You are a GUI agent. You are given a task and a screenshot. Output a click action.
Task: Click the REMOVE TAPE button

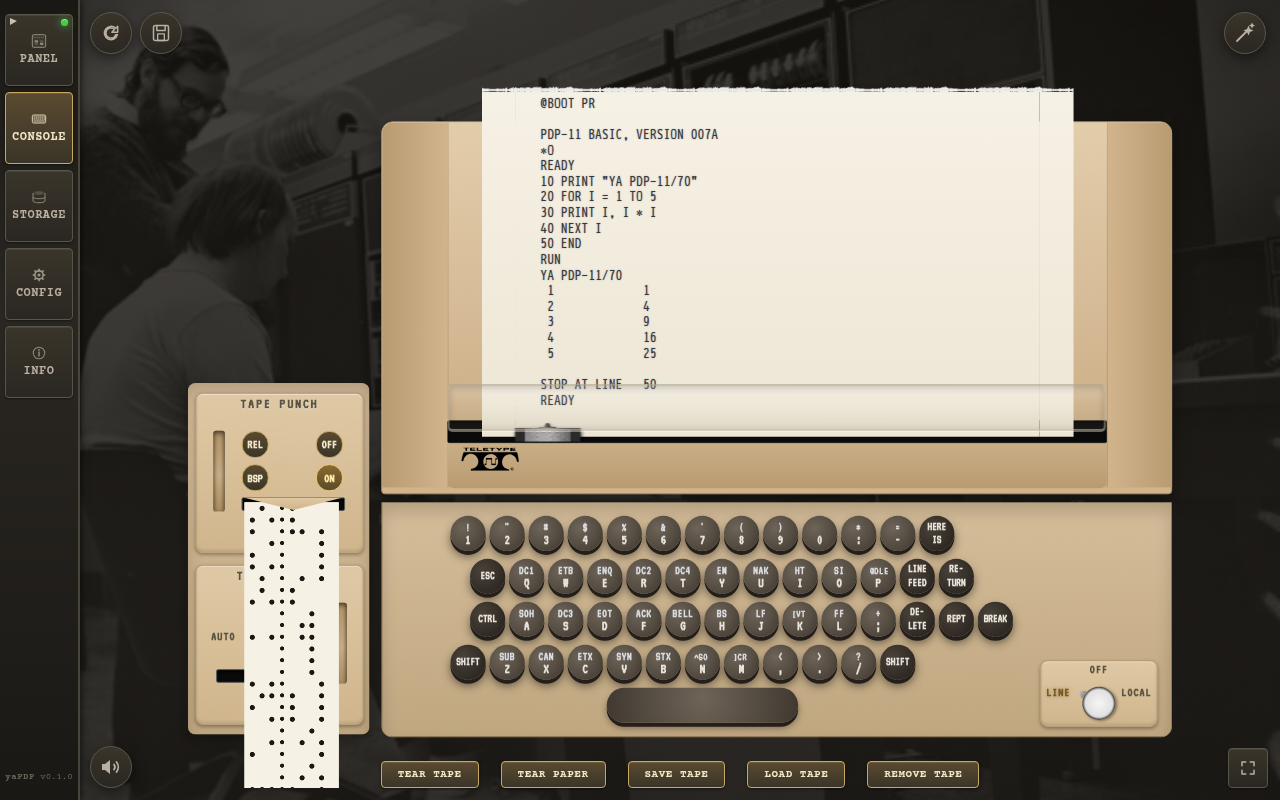(x=923, y=774)
